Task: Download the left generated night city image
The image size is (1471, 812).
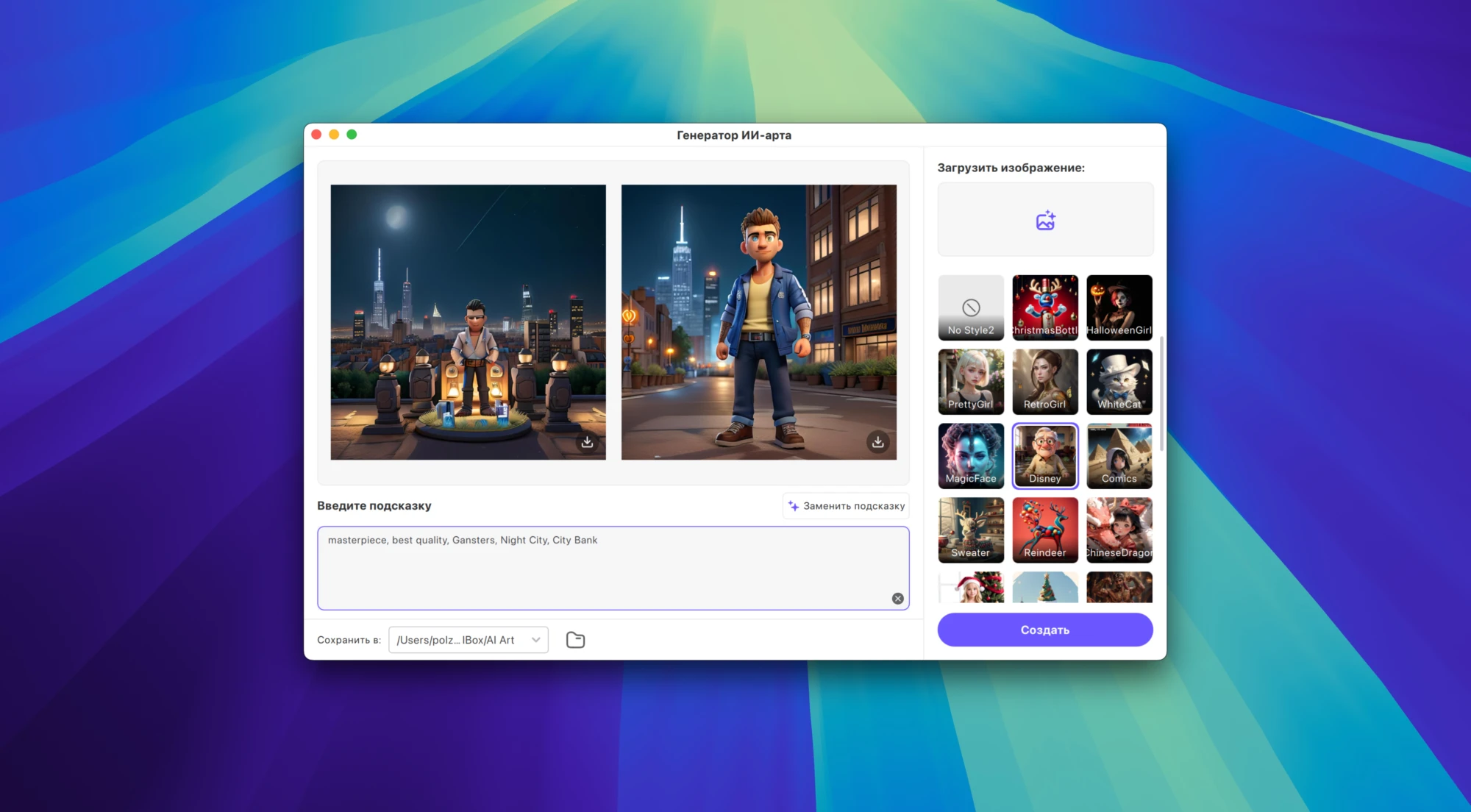Action: pyautogui.click(x=587, y=442)
